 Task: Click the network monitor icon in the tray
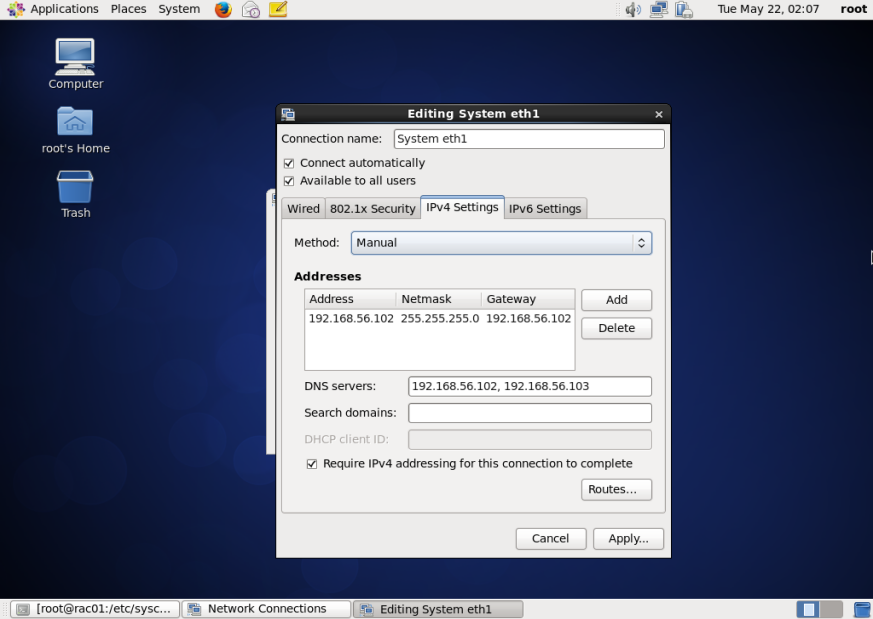click(x=657, y=9)
